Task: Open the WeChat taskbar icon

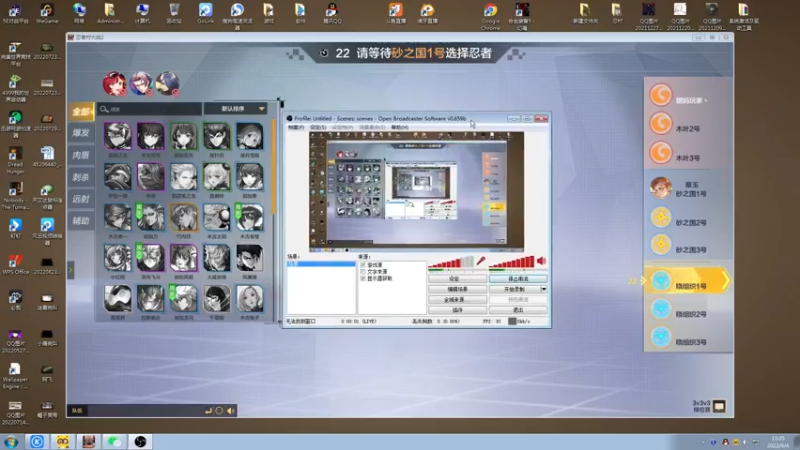Action: tap(114, 441)
